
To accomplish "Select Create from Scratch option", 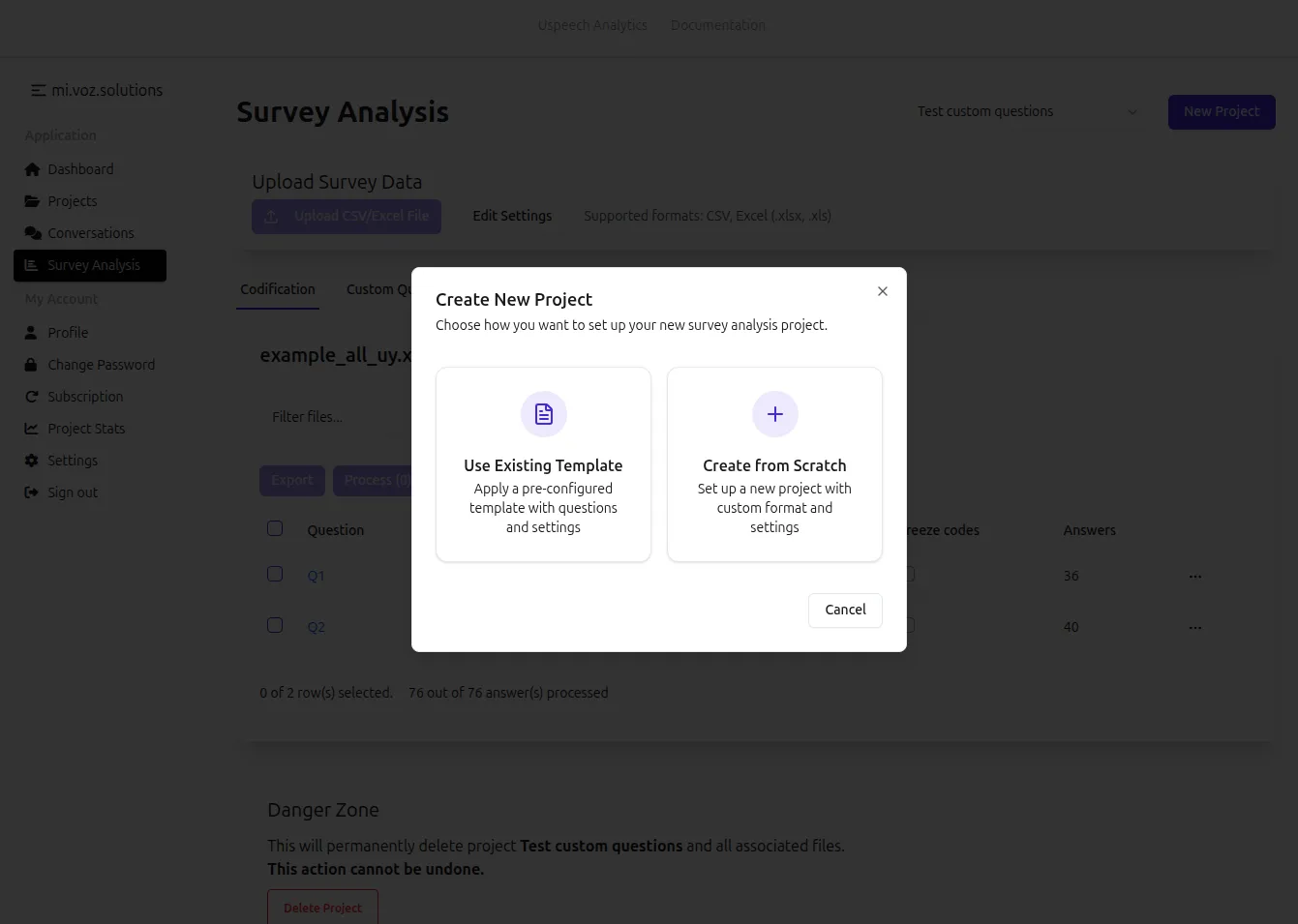I will 774,463.
